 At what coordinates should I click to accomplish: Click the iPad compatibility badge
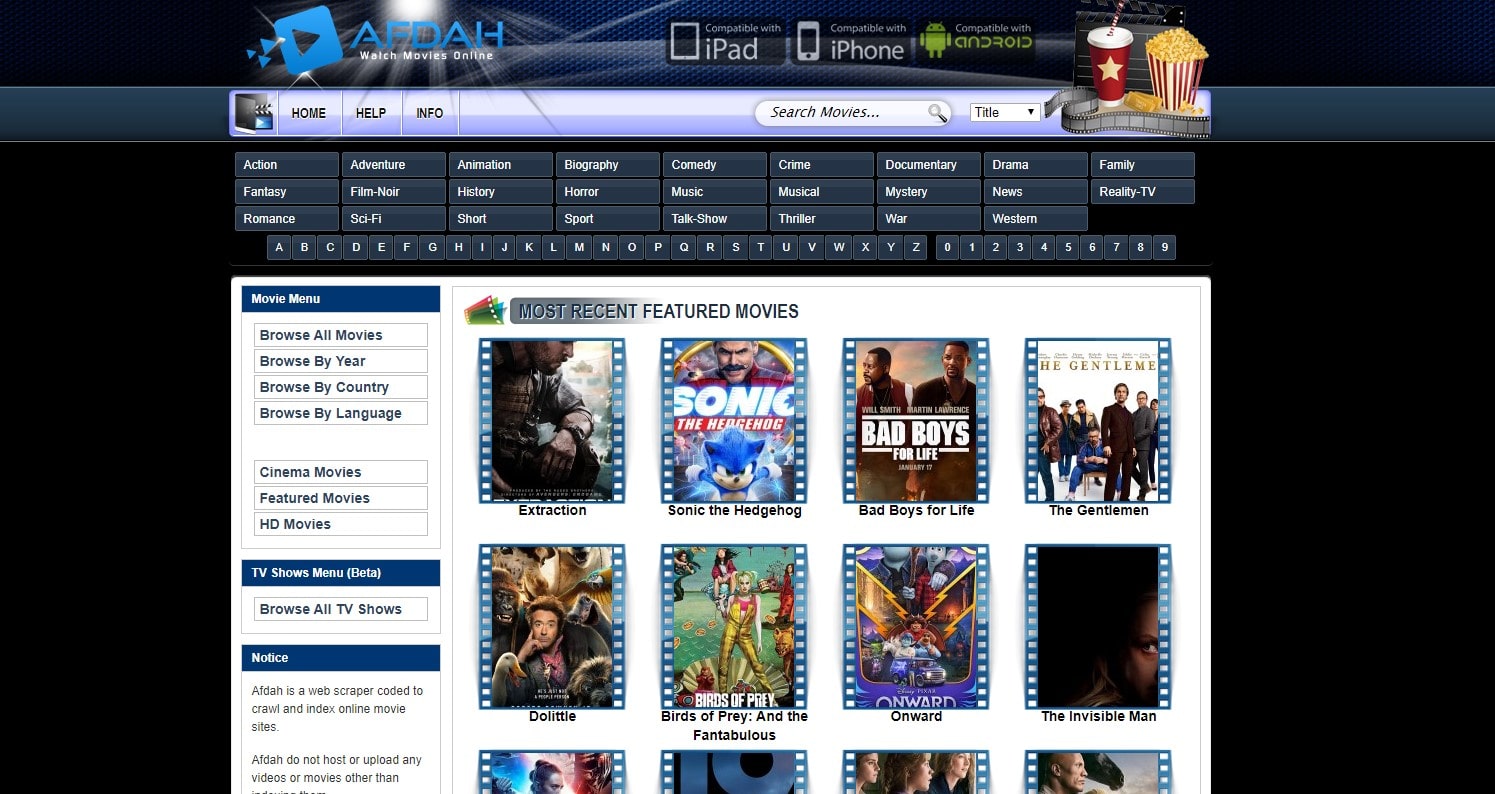[725, 42]
